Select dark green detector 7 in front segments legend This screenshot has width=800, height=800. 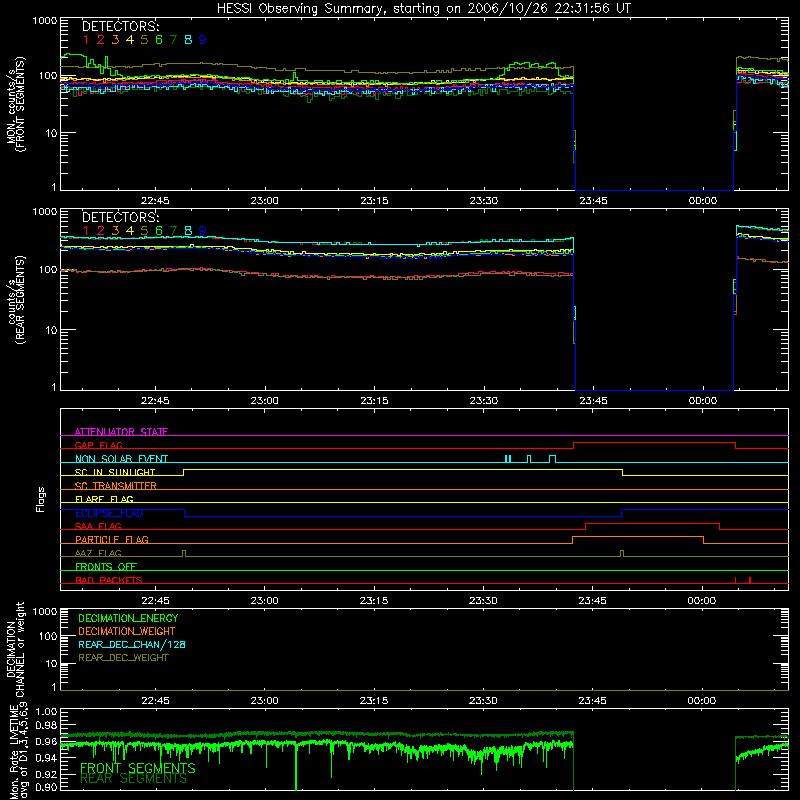(x=173, y=40)
